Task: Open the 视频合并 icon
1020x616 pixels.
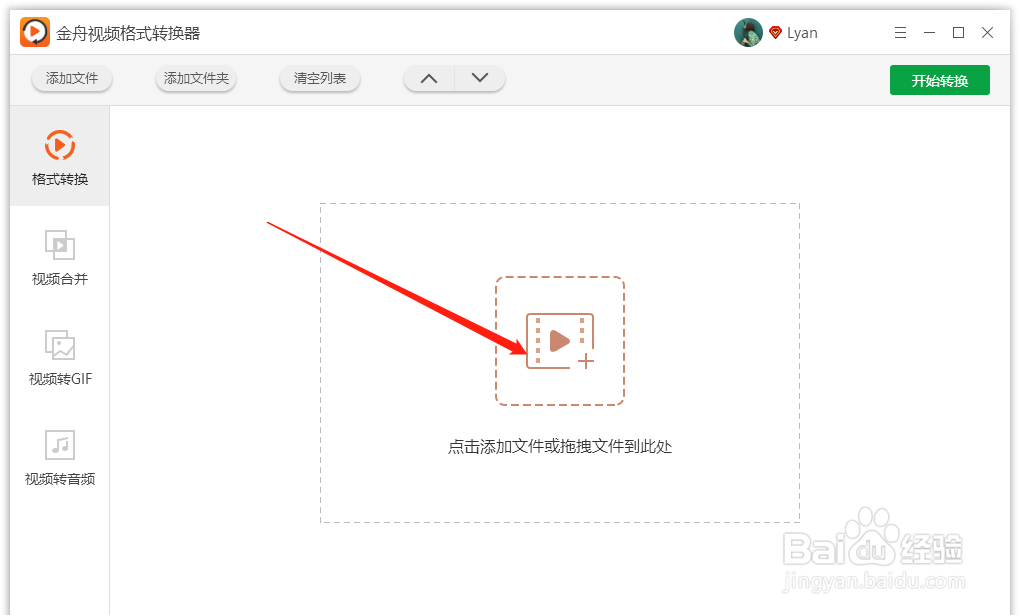Action: pos(60,245)
